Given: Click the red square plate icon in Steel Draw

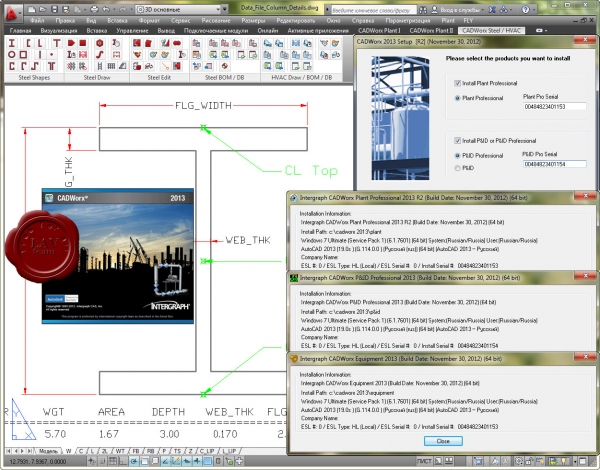Looking at the screenshot, I should click(x=83, y=43).
